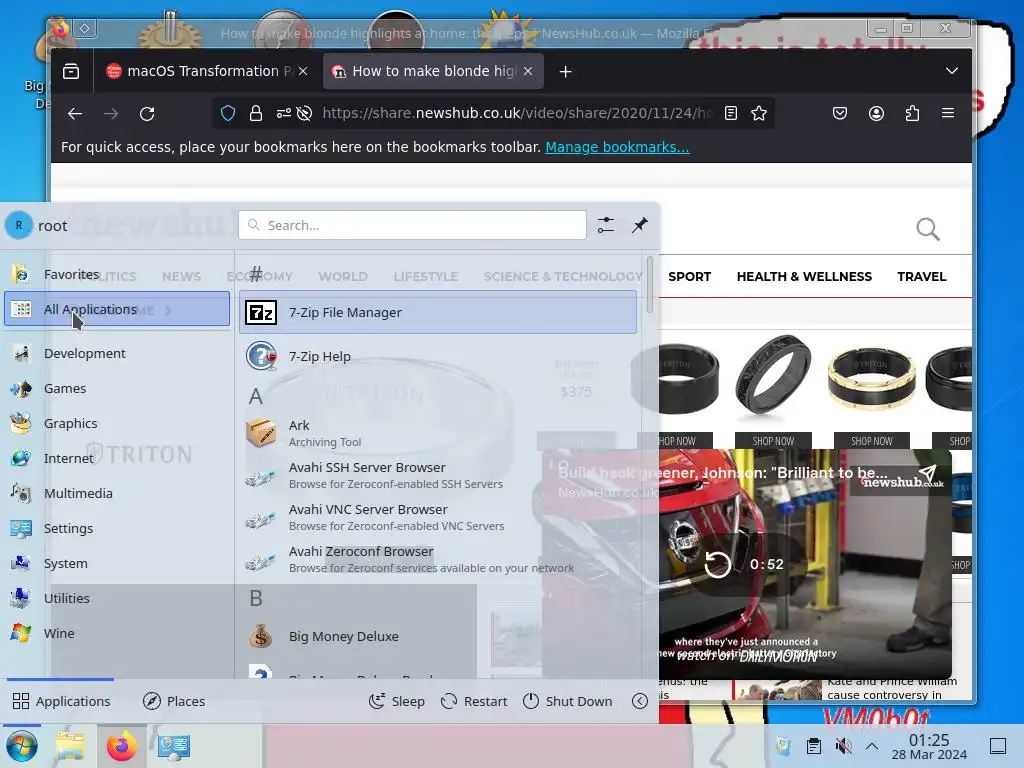
Task: Launch 7-Zip Help entry
Action: coord(438,357)
